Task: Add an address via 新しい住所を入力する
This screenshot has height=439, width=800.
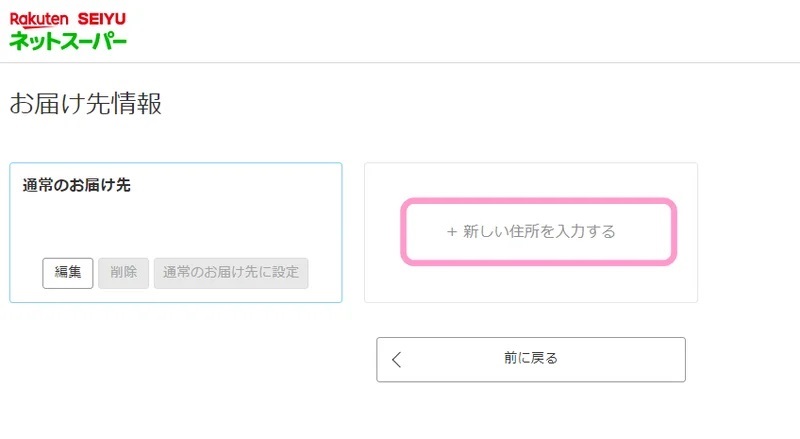Action: pyautogui.click(x=539, y=232)
